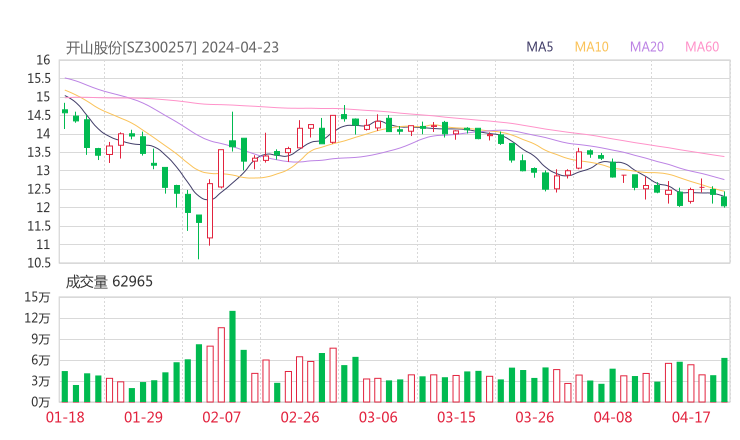This screenshot has width=740, height=440.
Task: Click the 03-26 date label
Action: click(x=534, y=417)
